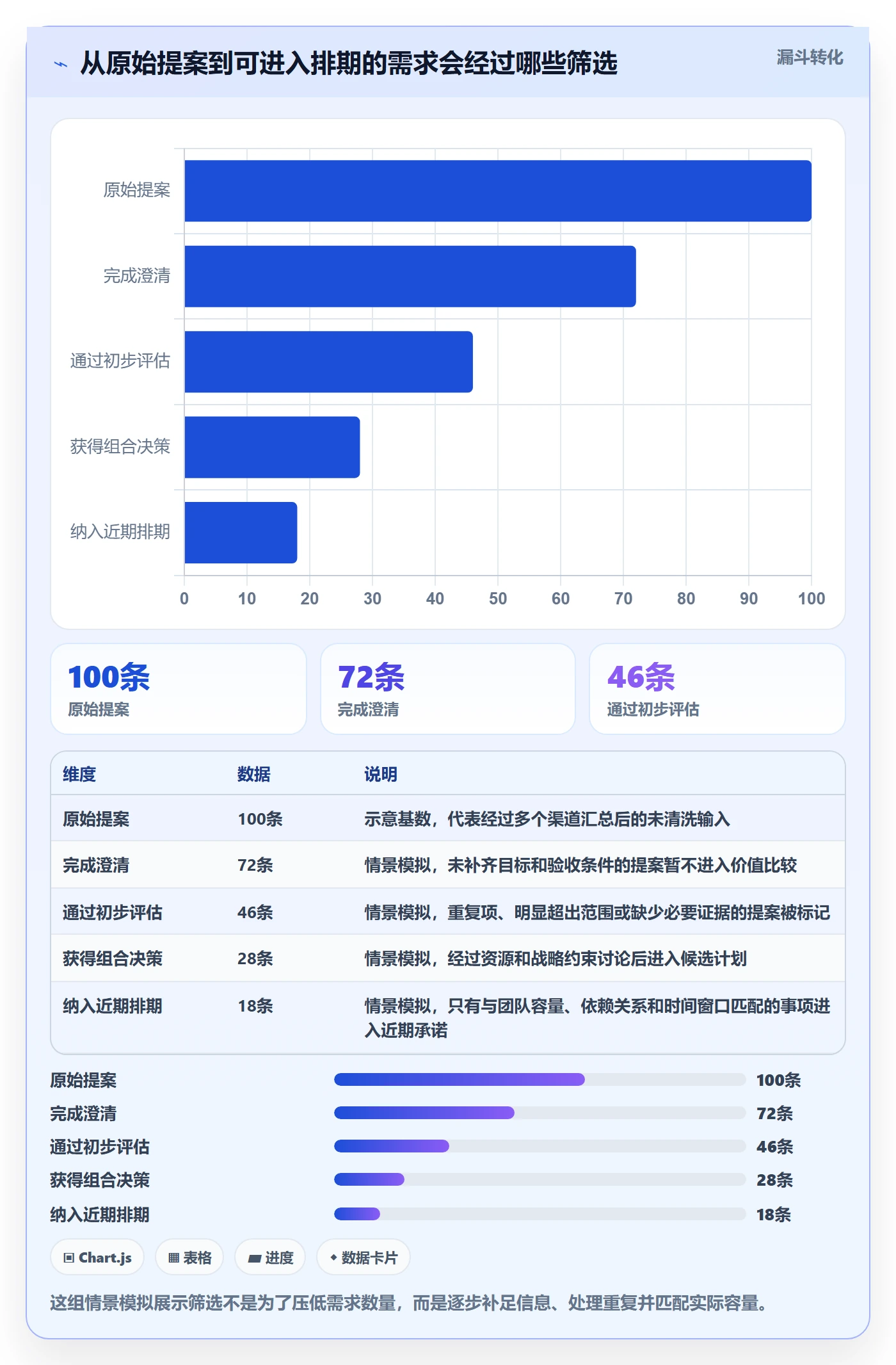Click the 通过初步评估 bar in the chart

pos(329,362)
